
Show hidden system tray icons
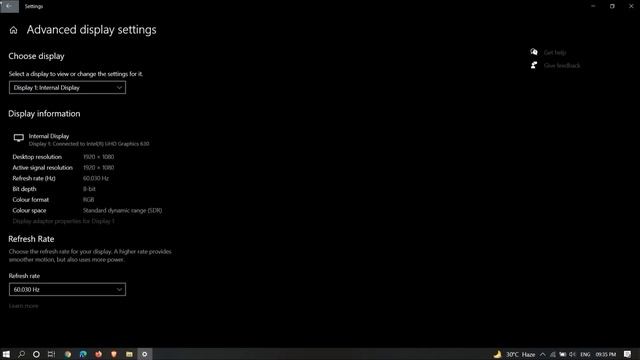pos(542,354)
